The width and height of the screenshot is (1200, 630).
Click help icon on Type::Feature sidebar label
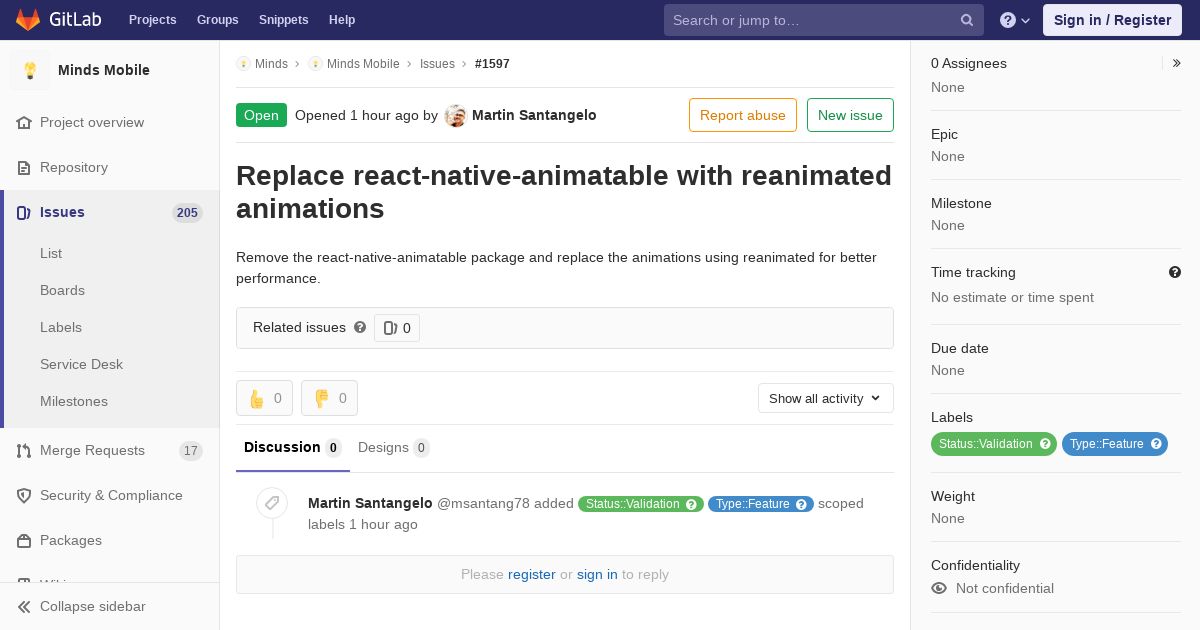[x=1156, y=444]
